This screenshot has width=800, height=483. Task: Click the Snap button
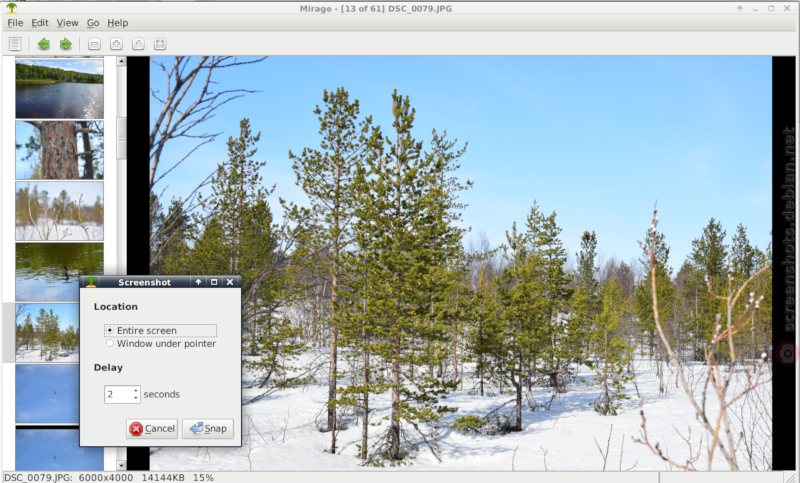tap(208, 428)
